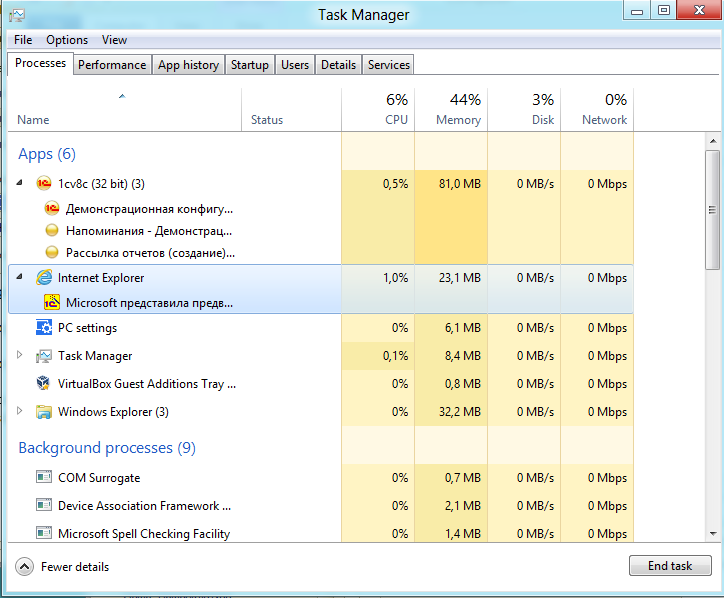724x598 pixels.
Task: Select the Демонстрационная конфигу... entry
Action: point(149,209)
